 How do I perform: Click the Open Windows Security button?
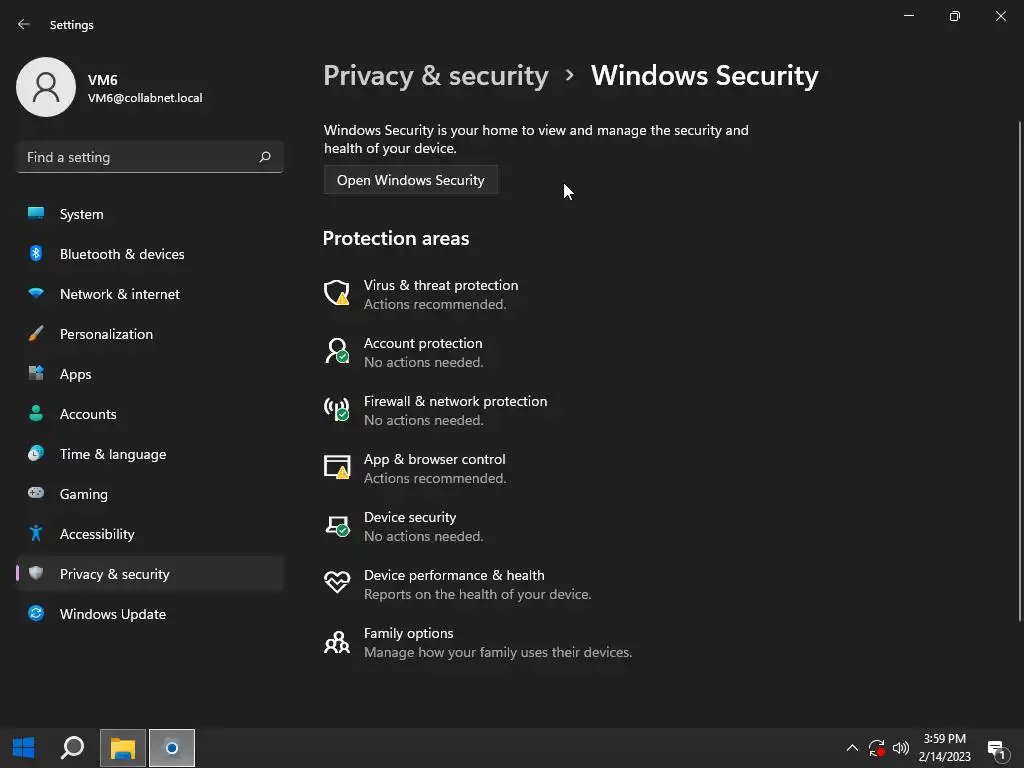(x=411, y=180)
